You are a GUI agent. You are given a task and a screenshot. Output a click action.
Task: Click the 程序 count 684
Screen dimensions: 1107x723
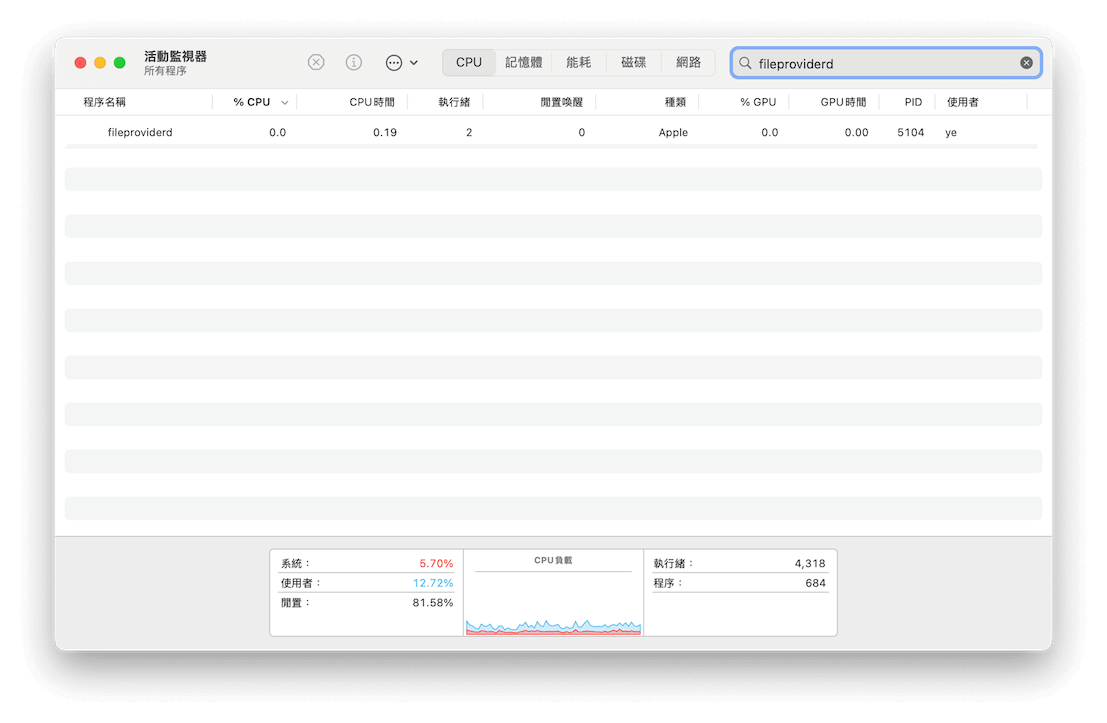[x=815, y=583]
